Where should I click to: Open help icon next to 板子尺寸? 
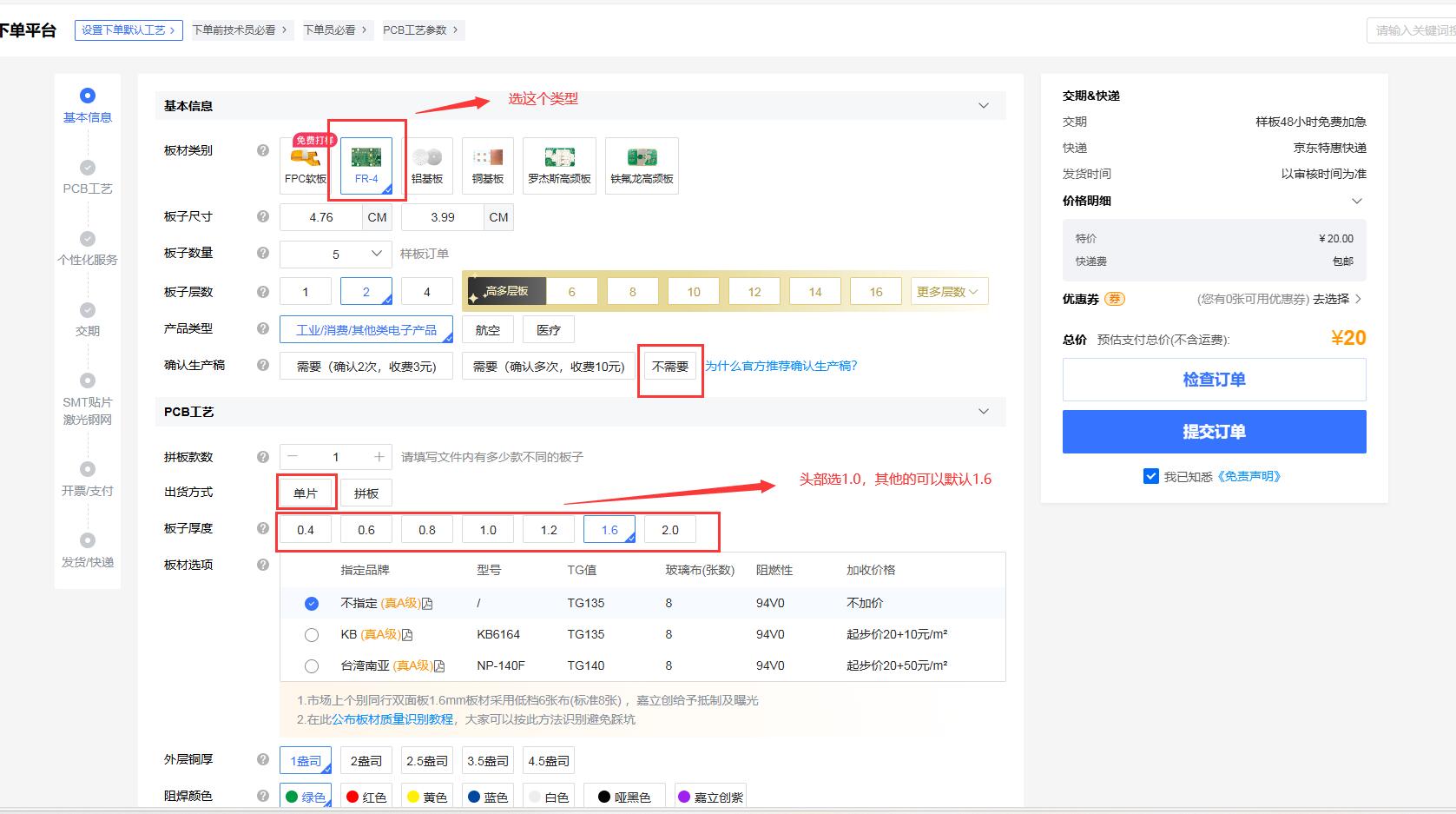[262, 216]
